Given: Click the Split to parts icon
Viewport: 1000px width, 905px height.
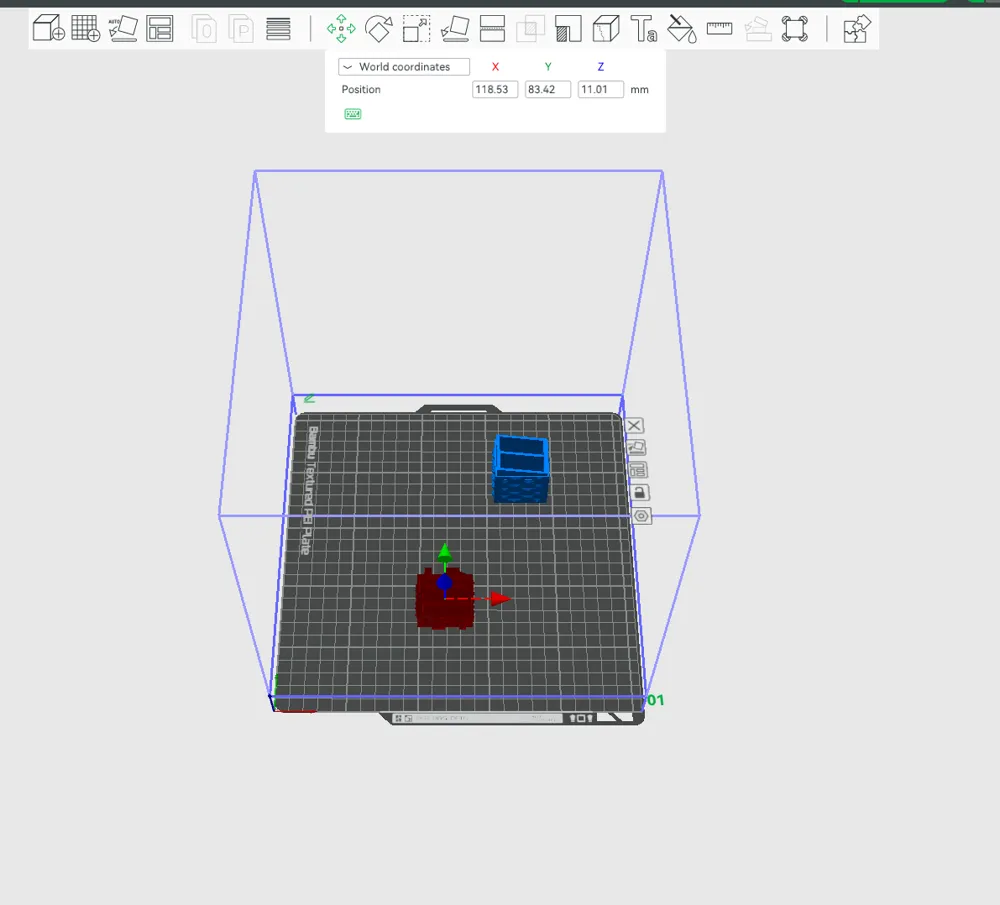Looking at the screenshot, I should tap(241, 29).
